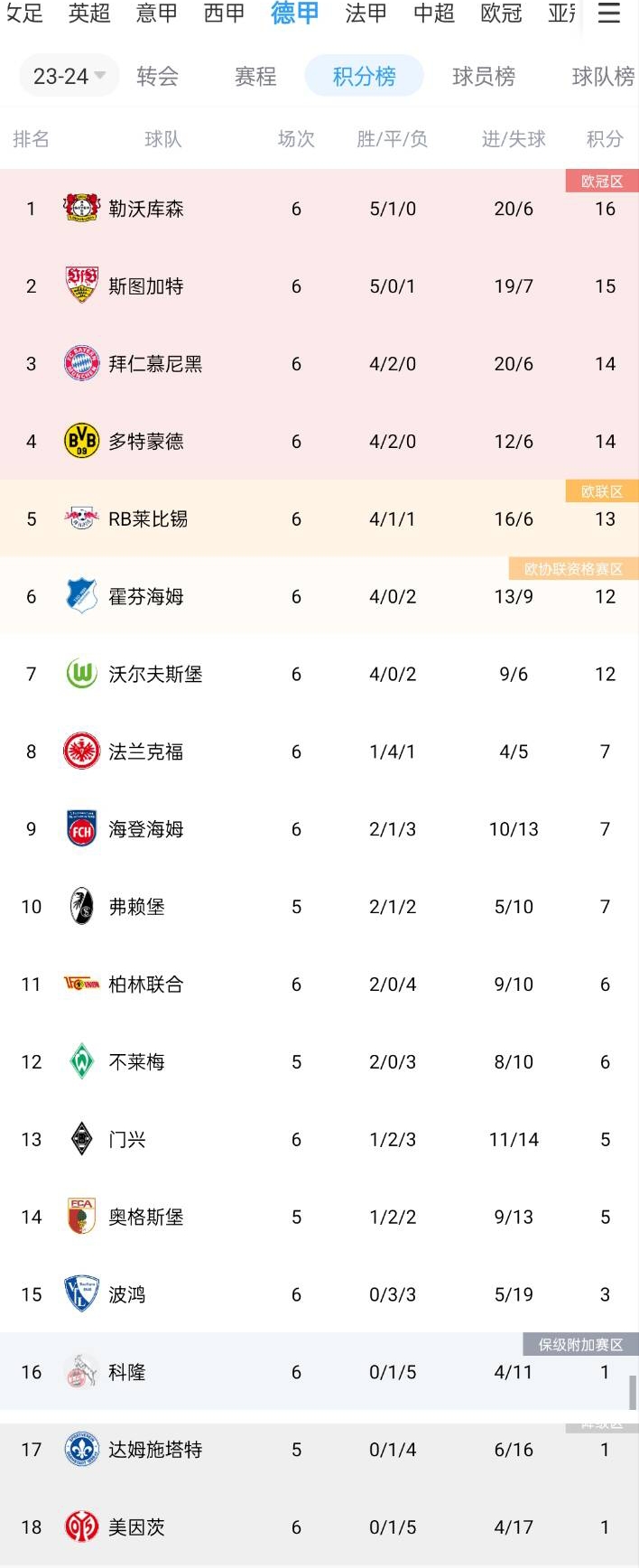Screen dimensions: 639x1568
Task: Tap the Heidenheim FCH logo
Action: (81, 829)
